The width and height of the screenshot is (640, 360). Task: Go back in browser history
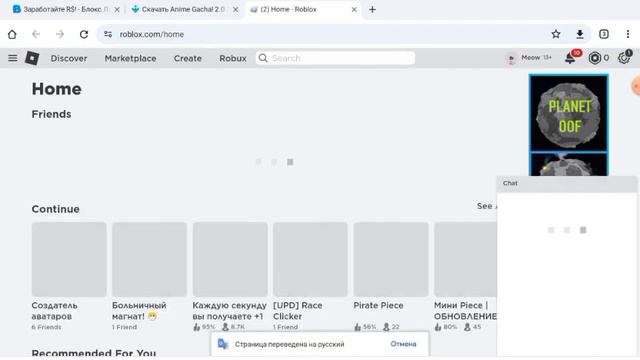pyautogui.click(x=36, y=34)
